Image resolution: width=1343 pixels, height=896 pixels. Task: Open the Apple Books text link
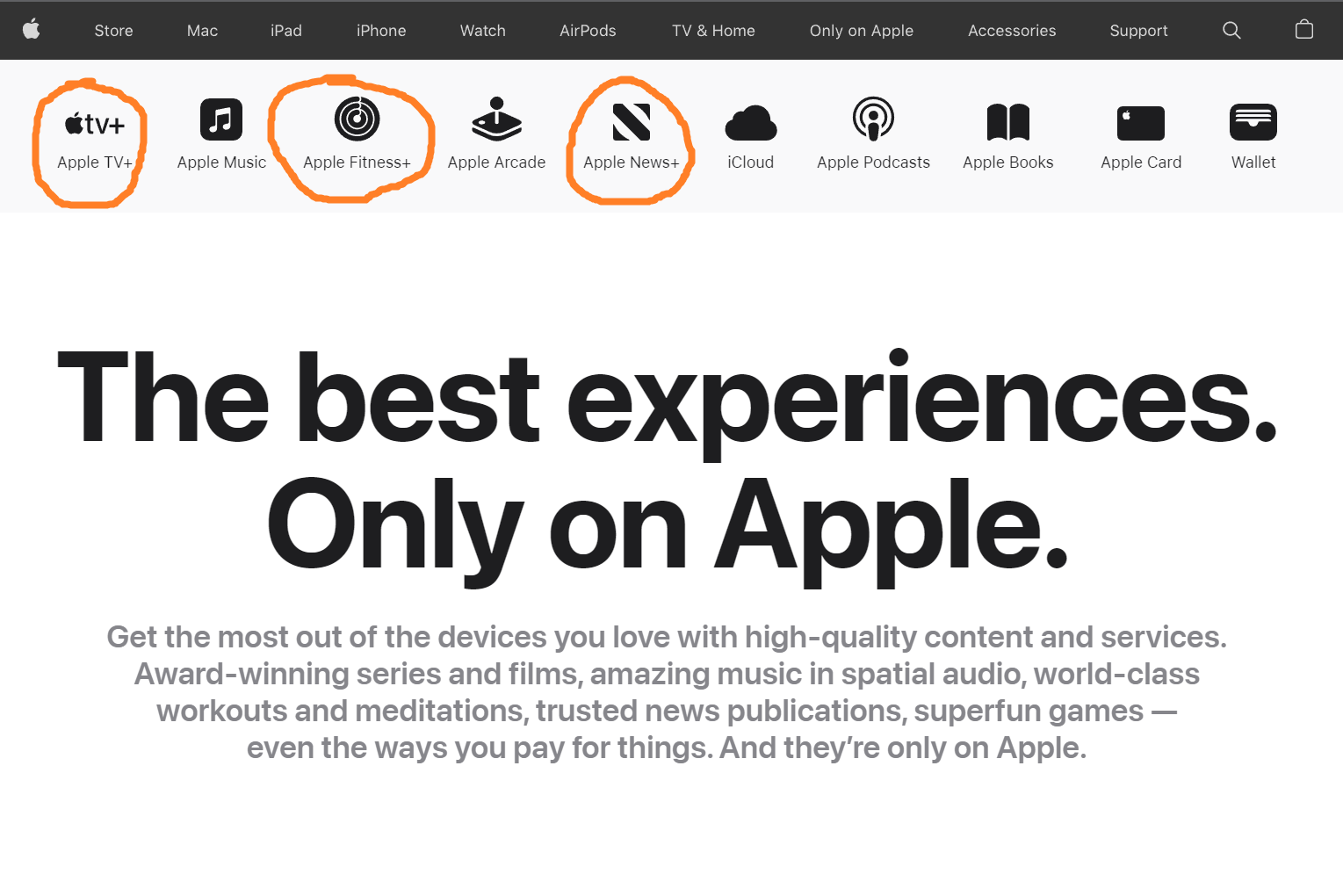1008,163
